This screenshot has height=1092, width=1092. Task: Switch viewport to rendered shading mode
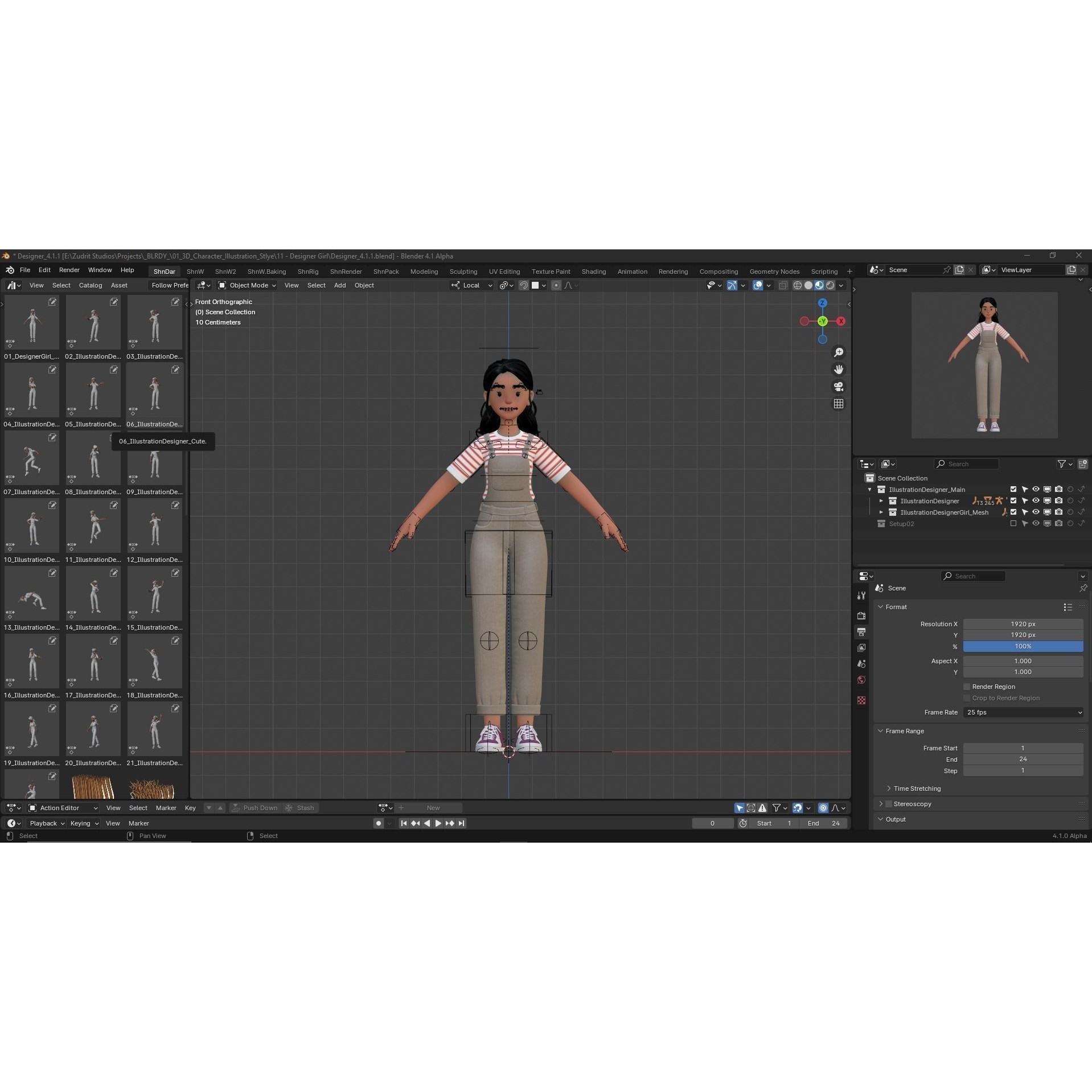[x=831, y=285]
